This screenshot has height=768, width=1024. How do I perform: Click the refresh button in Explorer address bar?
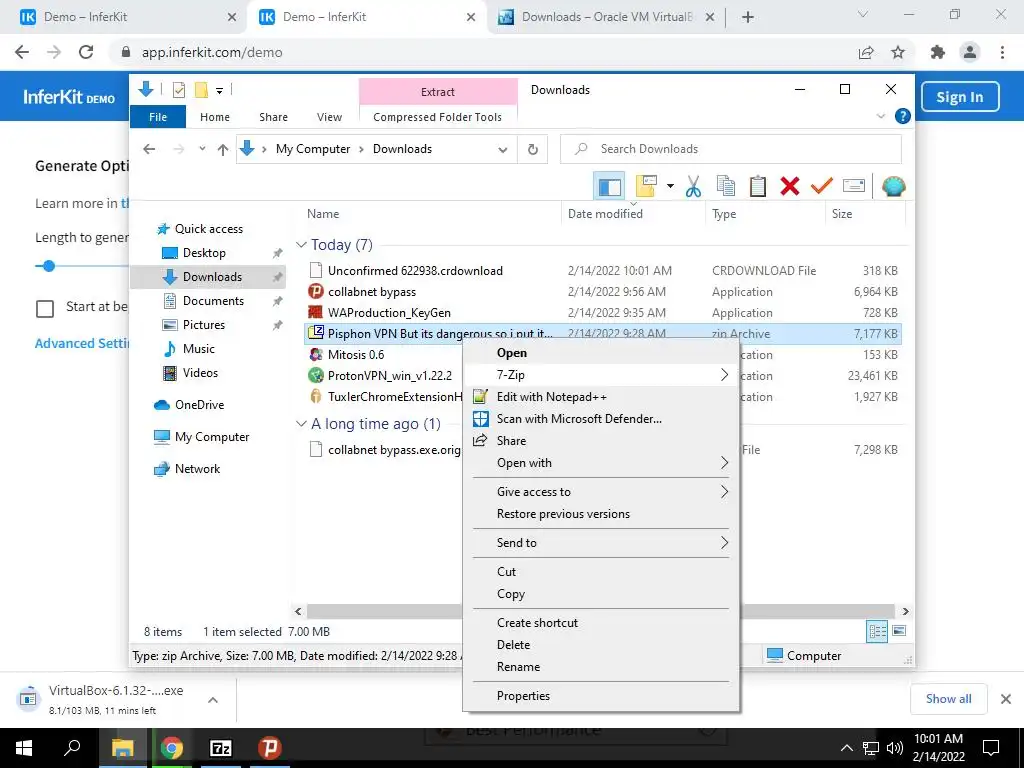pyautogui.click(x=533, y=150)
